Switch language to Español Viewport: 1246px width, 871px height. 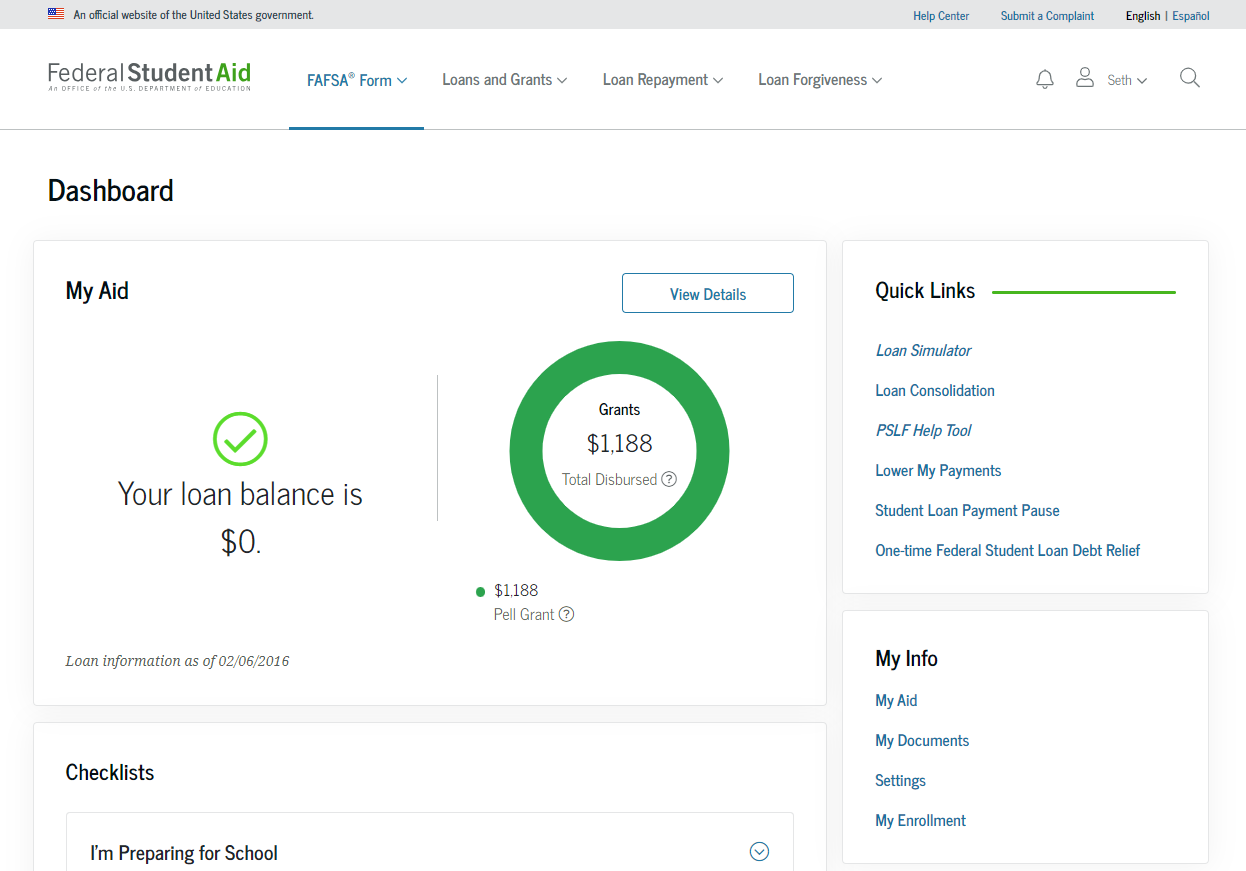[x=1191, y=16]
